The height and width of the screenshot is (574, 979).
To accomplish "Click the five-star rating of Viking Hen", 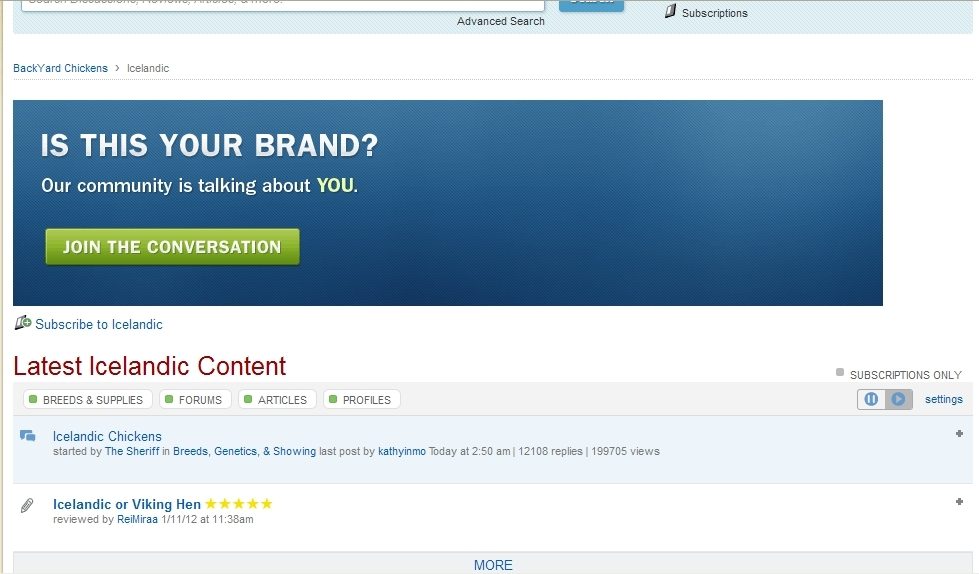I will pos(238,504).
